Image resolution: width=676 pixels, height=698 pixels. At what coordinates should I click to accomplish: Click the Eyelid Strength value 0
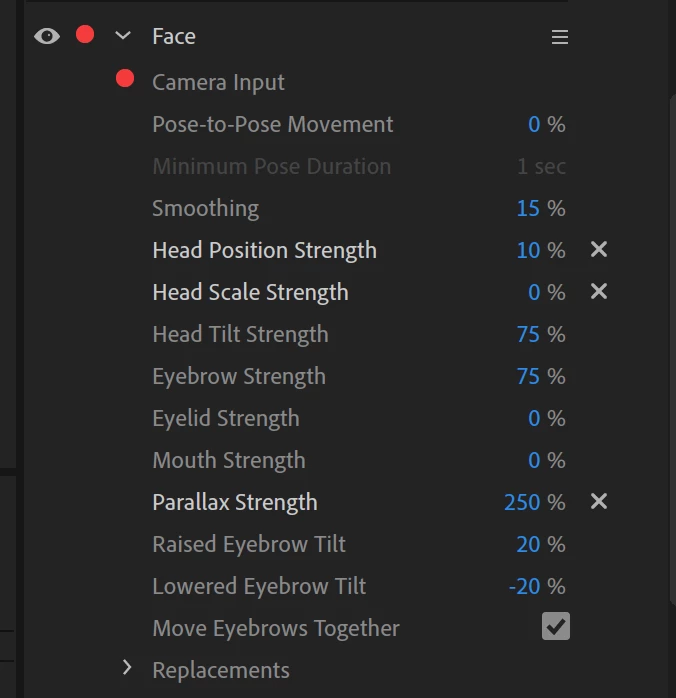click(x=534, y=419)
